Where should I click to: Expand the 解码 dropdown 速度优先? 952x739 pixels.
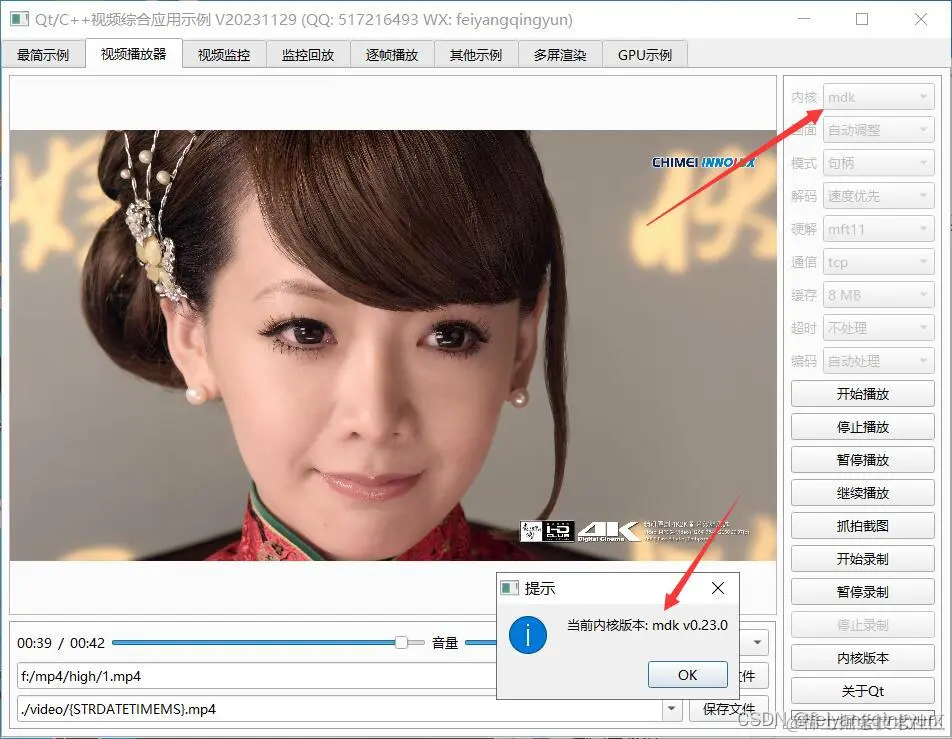click(x=878, y=196)
